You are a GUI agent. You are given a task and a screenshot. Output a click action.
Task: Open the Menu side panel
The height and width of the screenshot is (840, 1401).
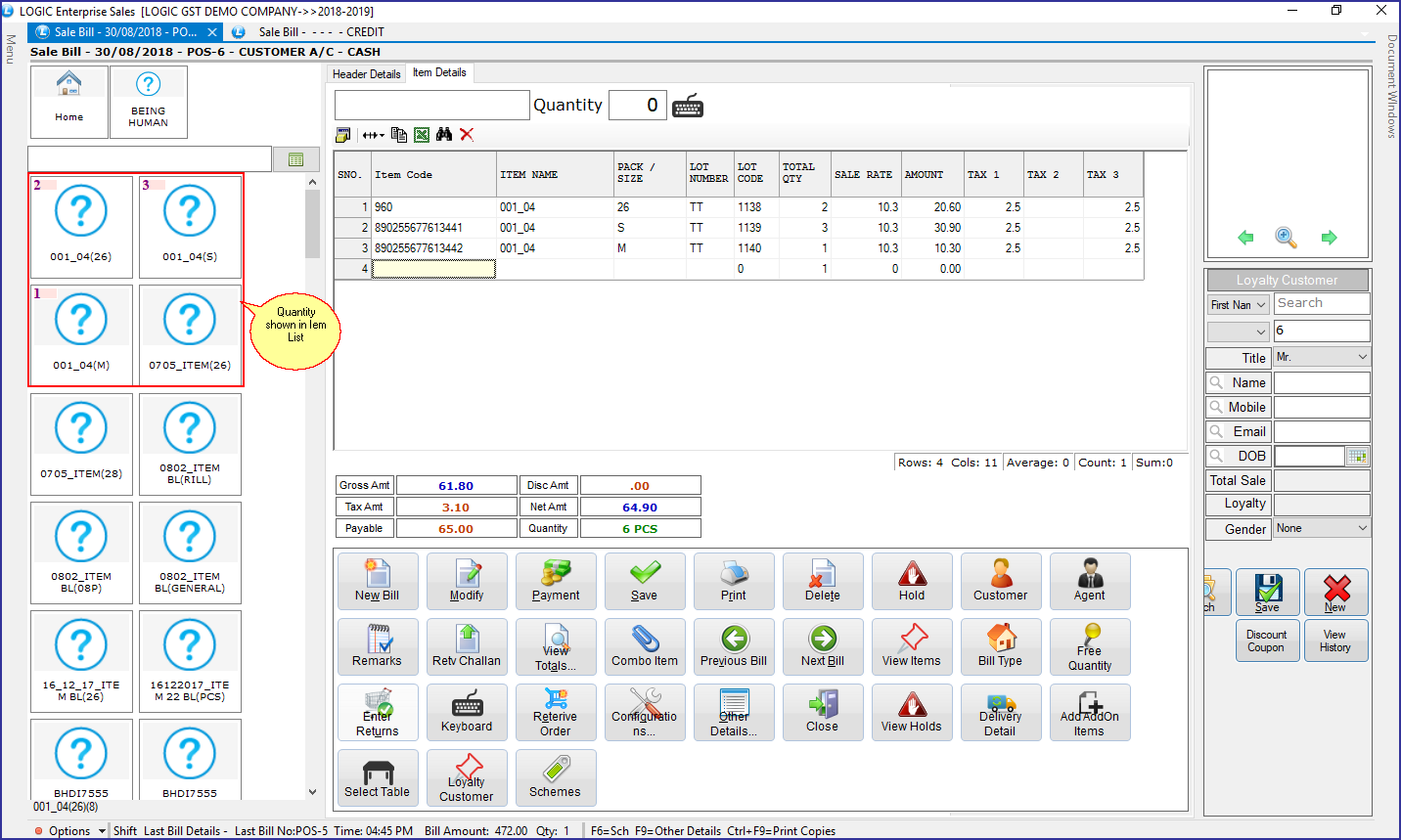[x=11, y=49]
